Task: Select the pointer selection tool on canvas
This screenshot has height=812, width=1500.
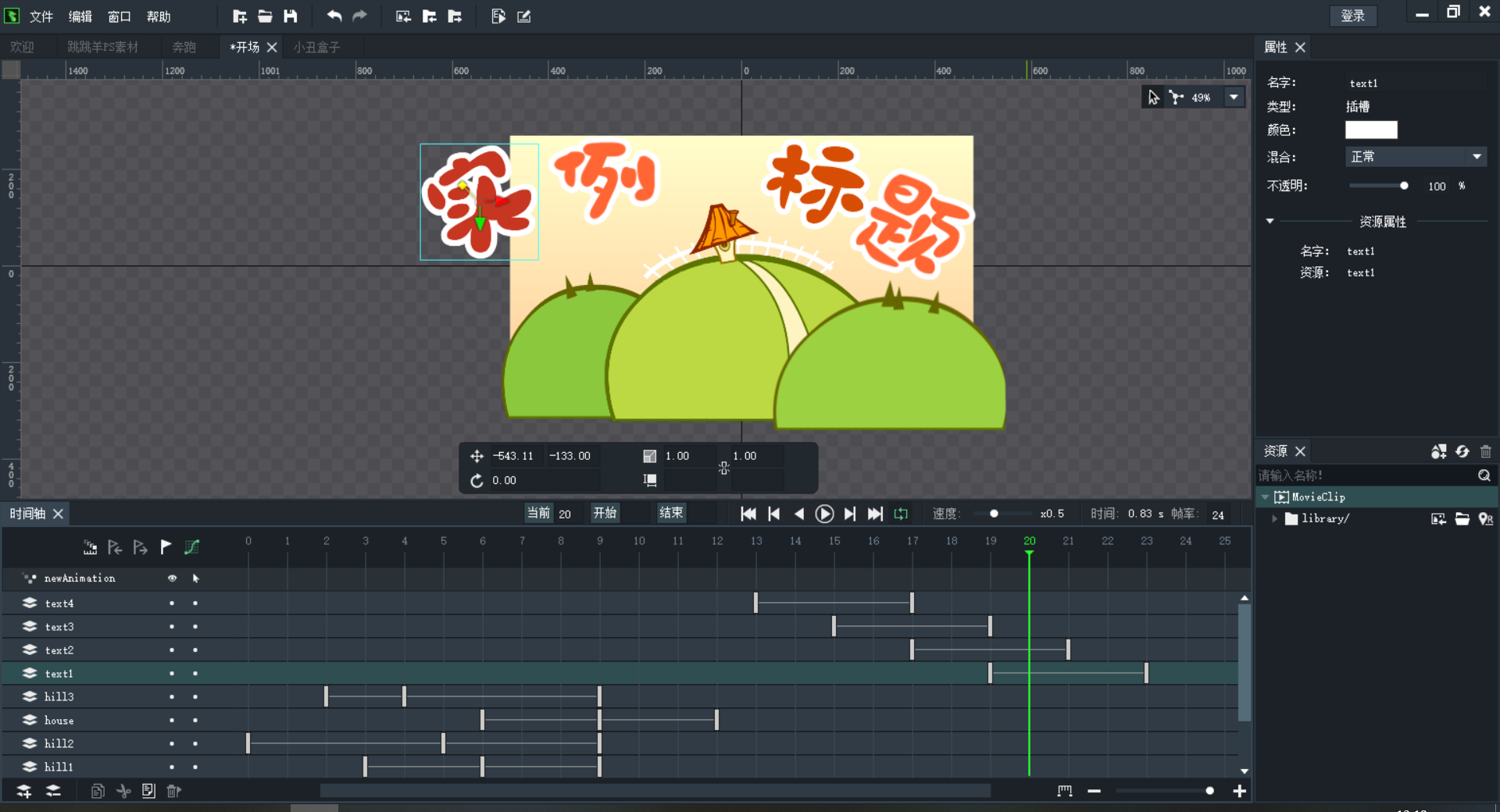Action: pos(1153,98)
